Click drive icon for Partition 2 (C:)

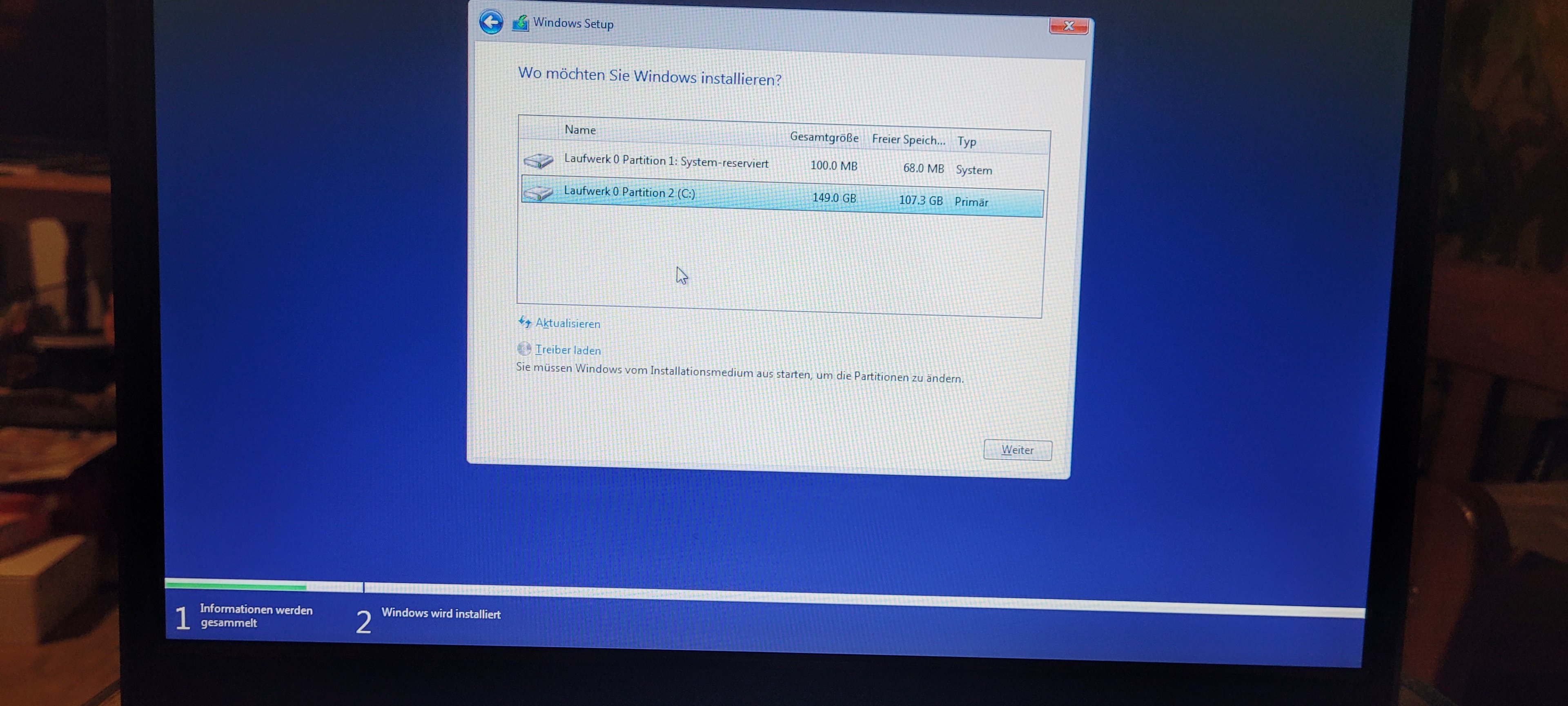point(537,193)
